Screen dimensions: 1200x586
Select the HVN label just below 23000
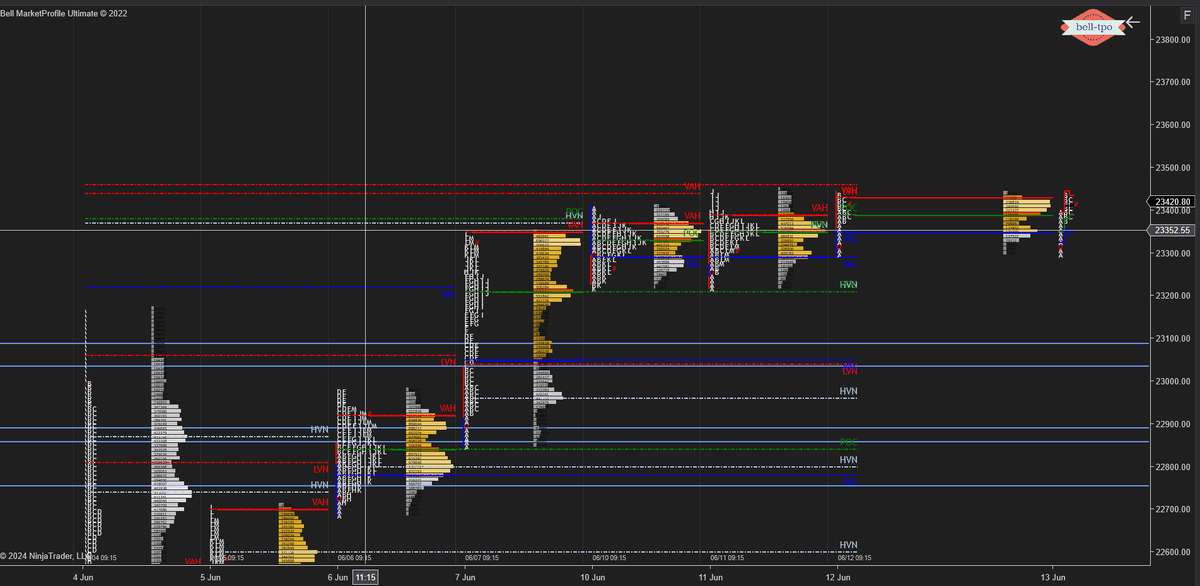(848, 391)
